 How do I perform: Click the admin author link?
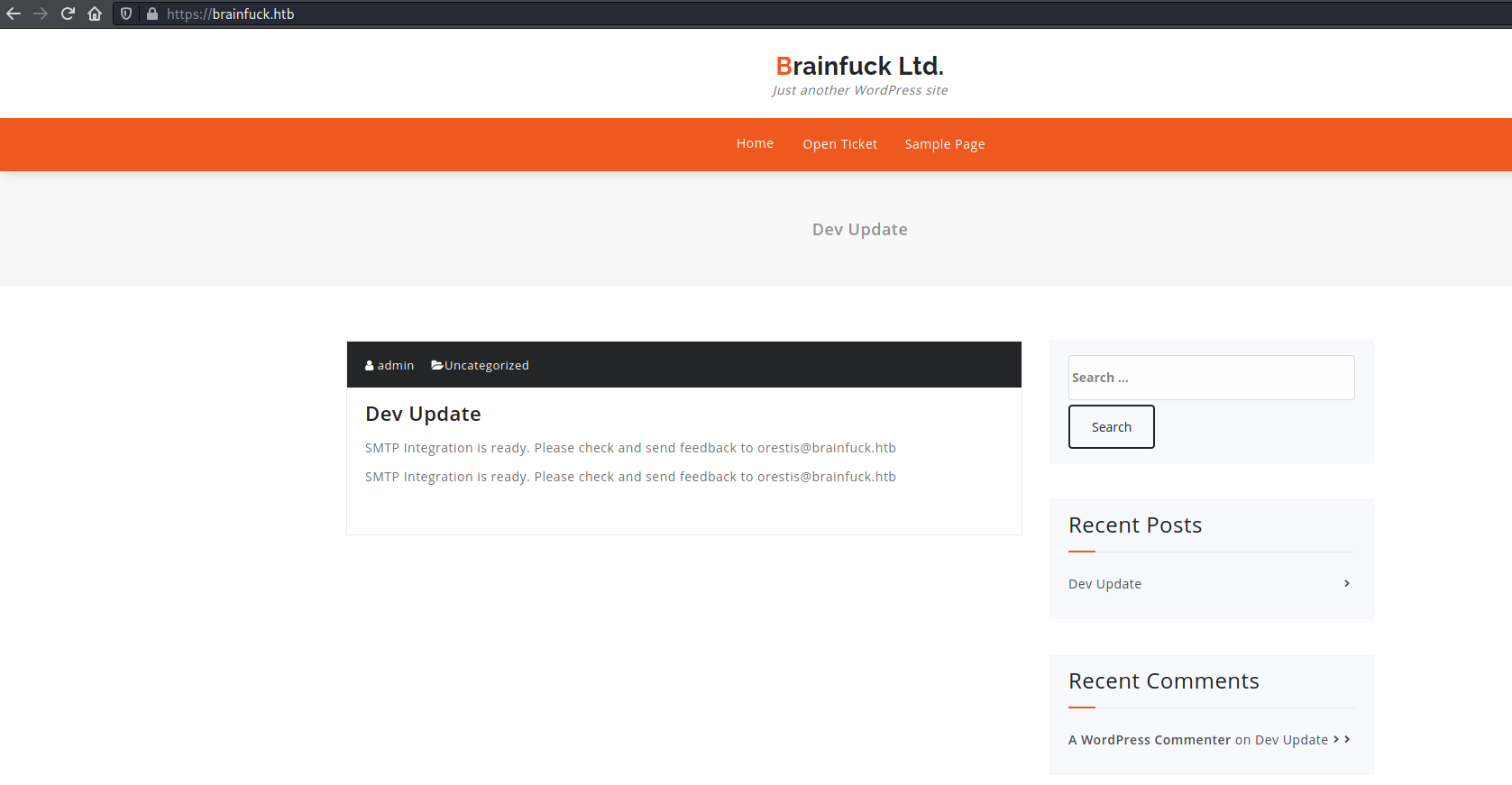click(x=396, y=366)
